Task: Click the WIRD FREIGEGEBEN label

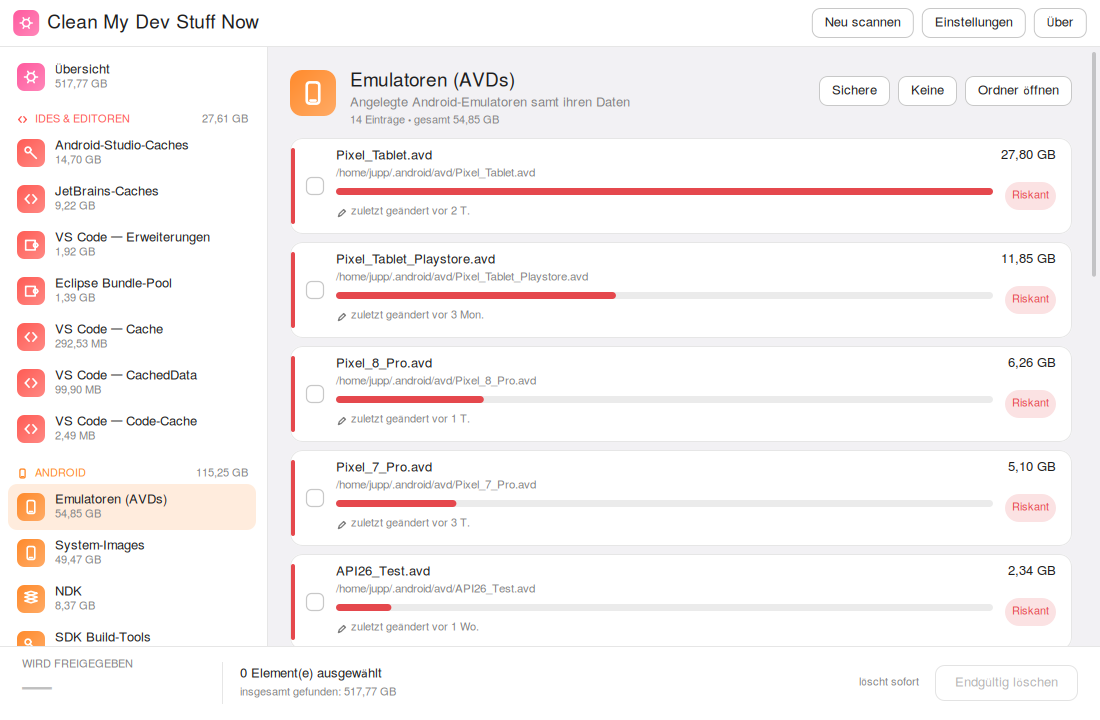Action: click(x=77, y=664)
